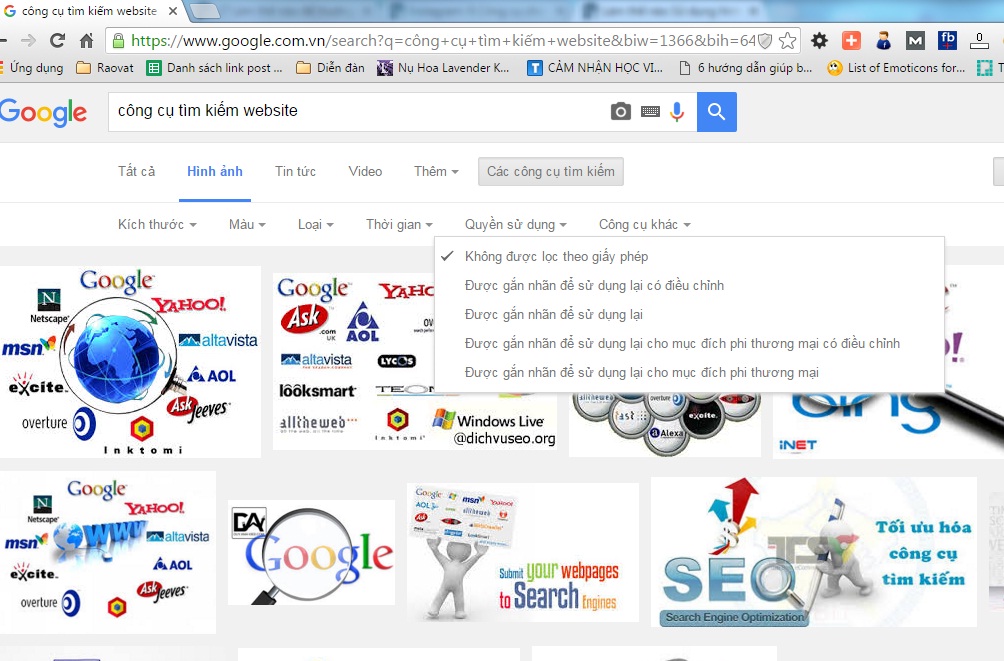The image size is (1004, 661).
Task: Choose noncommercial reuse 'có điều chỉnh' option
Action: [x=689, y=343]
